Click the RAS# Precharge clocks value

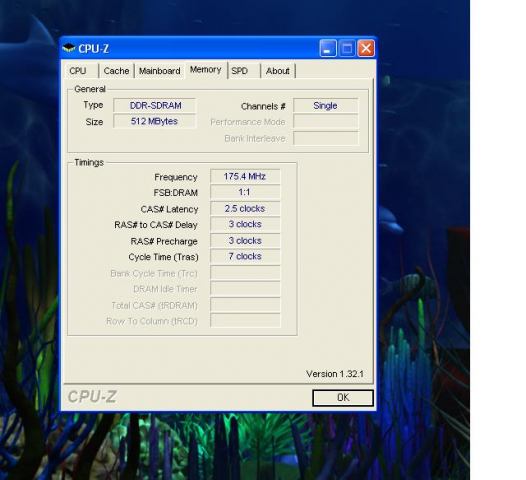point(245,241)
